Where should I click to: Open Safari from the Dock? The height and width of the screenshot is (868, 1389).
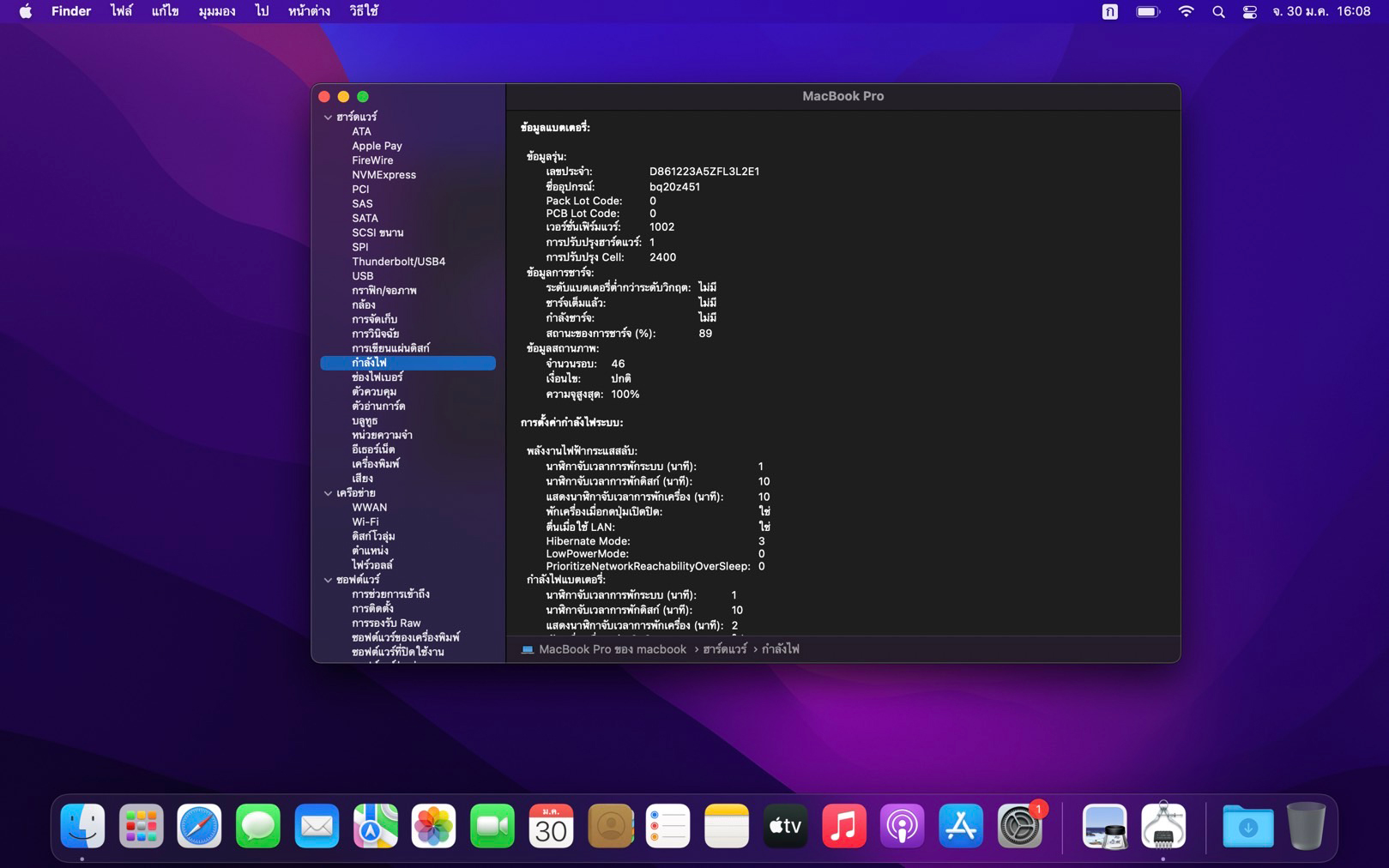[199, 827]
